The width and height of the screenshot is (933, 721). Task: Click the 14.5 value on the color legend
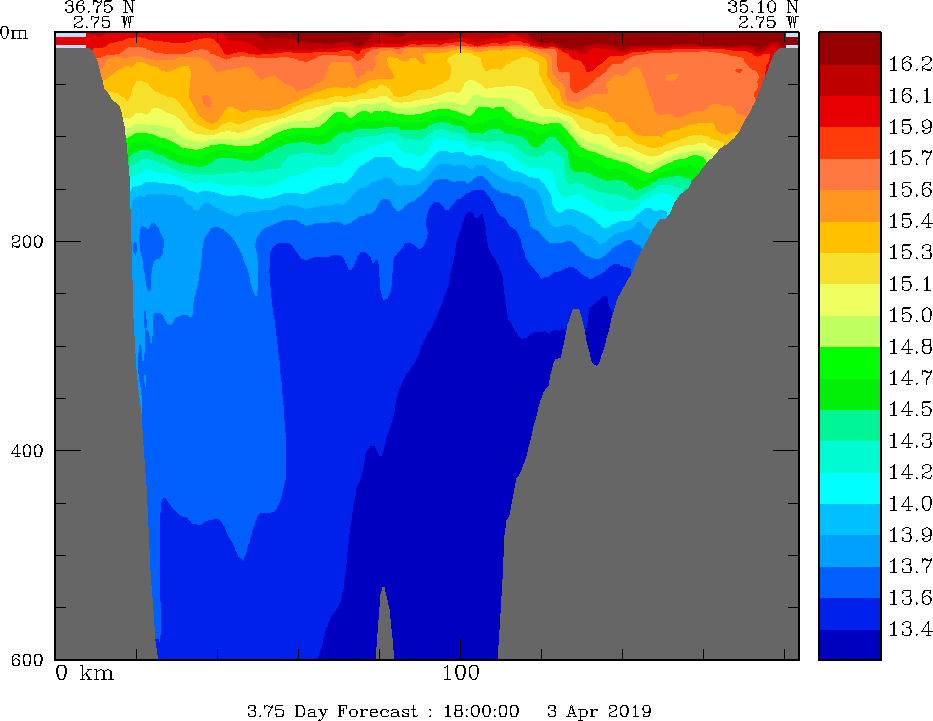click(x=910, y=409)
